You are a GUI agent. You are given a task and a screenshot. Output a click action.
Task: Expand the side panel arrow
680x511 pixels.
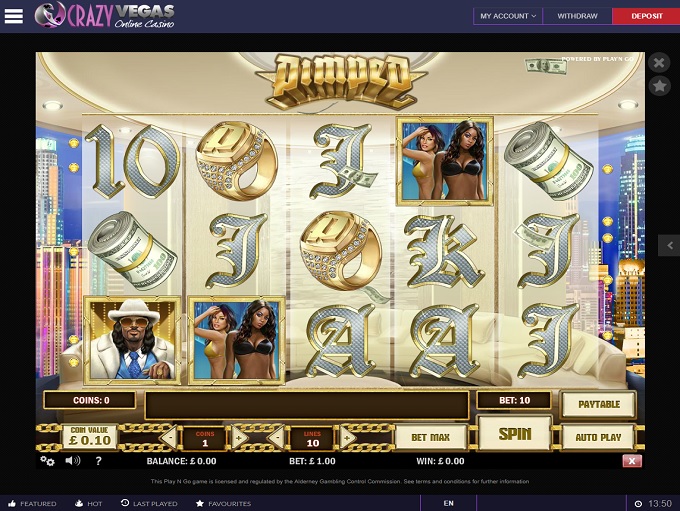pos(670,246)
